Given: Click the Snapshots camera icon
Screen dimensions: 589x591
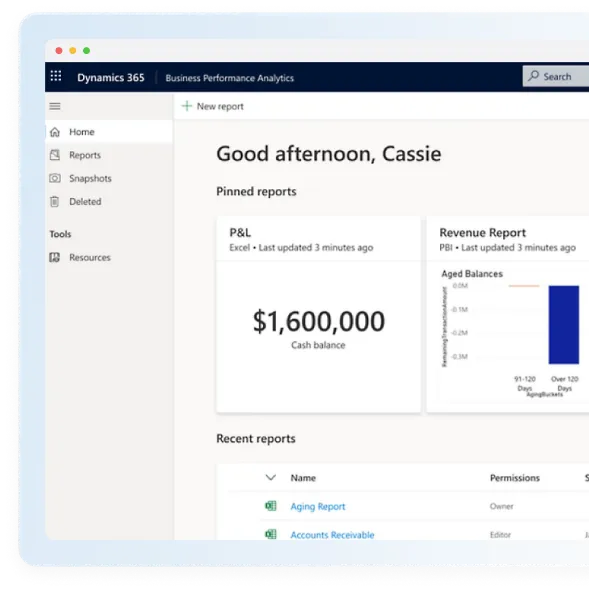Looking at the screenshot, I should (55, 178).
